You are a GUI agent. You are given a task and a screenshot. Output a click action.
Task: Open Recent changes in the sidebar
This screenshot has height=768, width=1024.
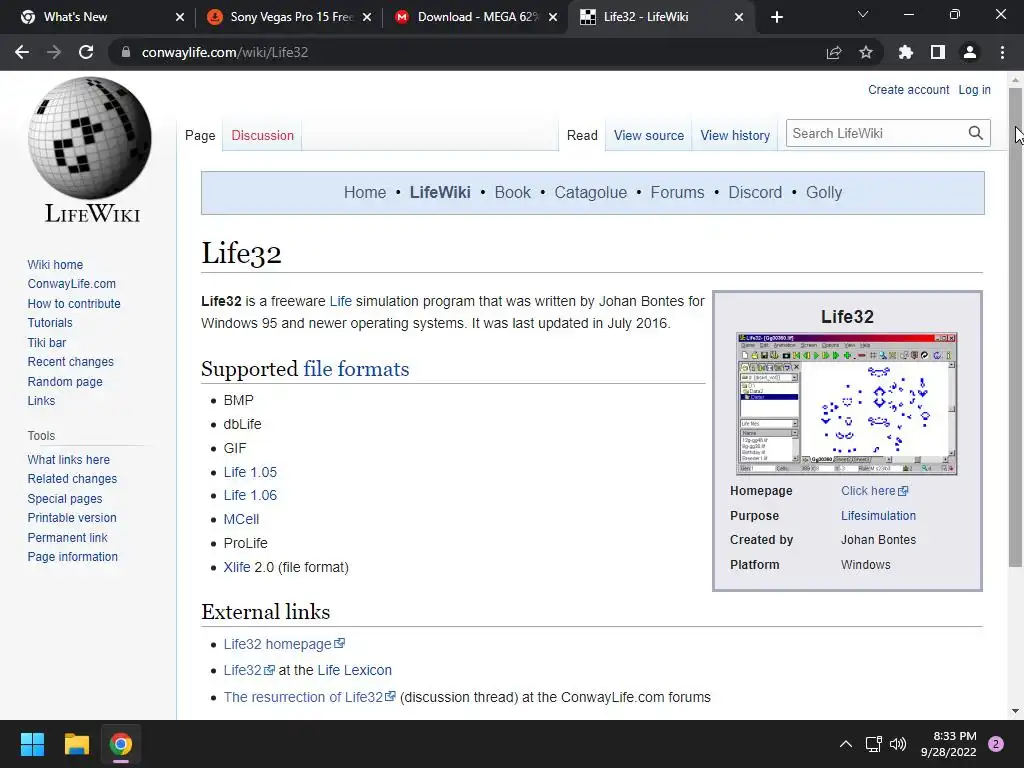point(71,362)
